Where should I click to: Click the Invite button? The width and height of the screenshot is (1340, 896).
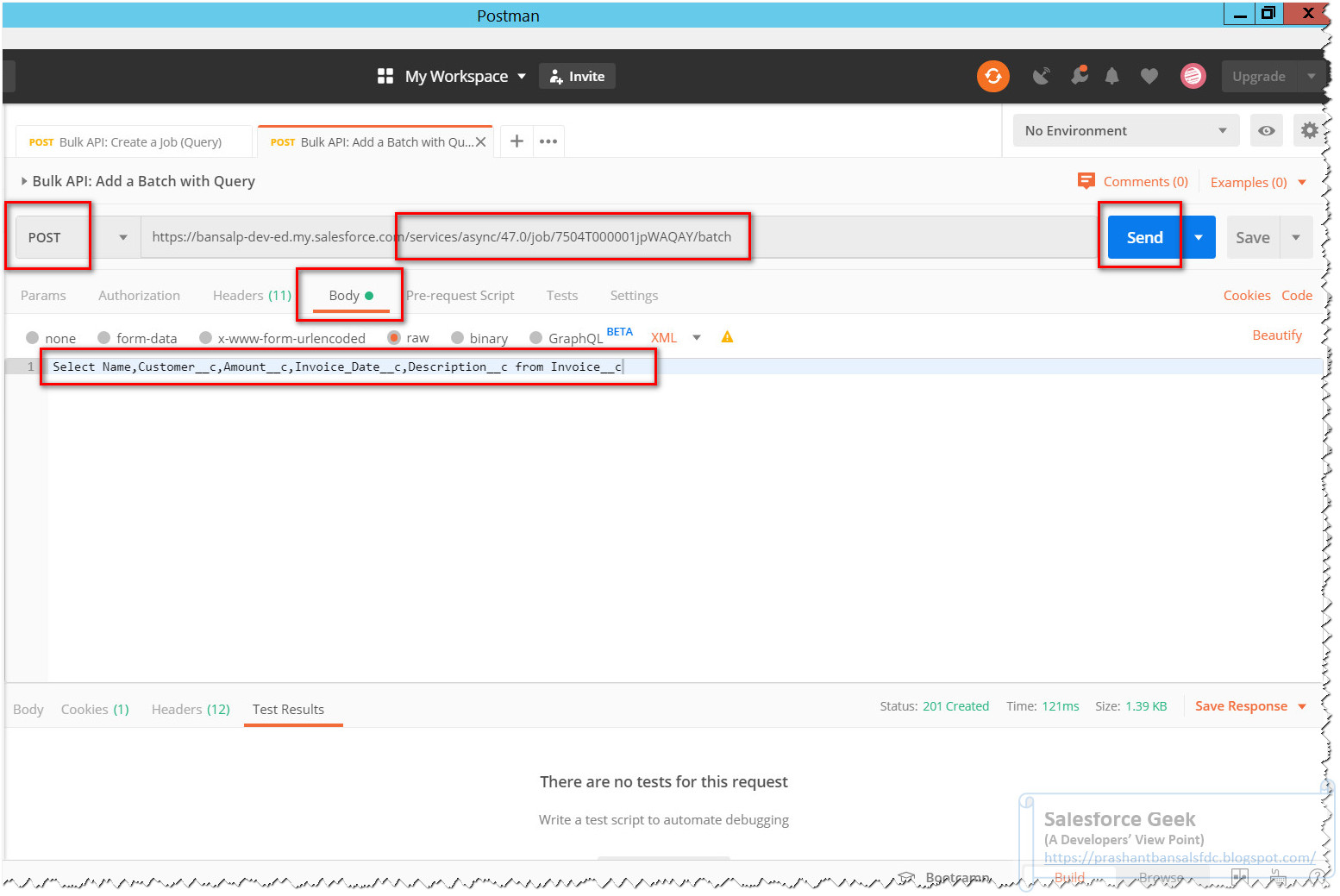click(x=577, y=76)
